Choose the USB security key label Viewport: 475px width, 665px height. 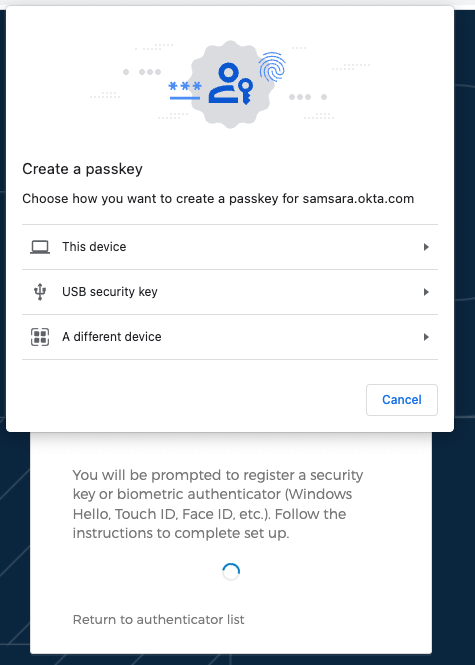(x=110, y=292)
